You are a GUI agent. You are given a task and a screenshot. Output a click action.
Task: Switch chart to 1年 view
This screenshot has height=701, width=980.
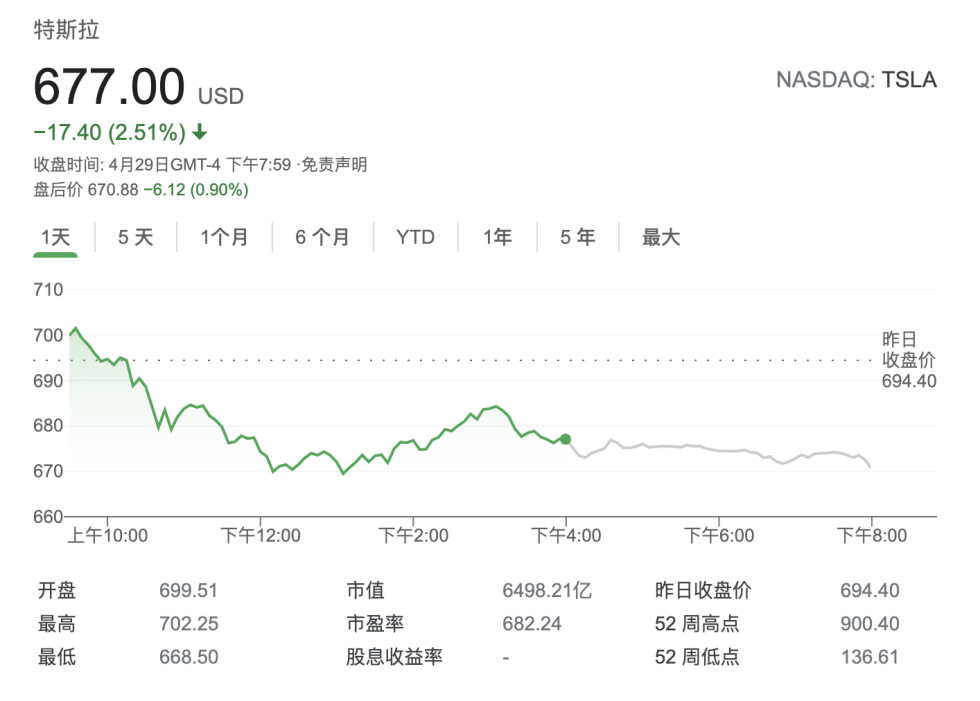(497, 237)
